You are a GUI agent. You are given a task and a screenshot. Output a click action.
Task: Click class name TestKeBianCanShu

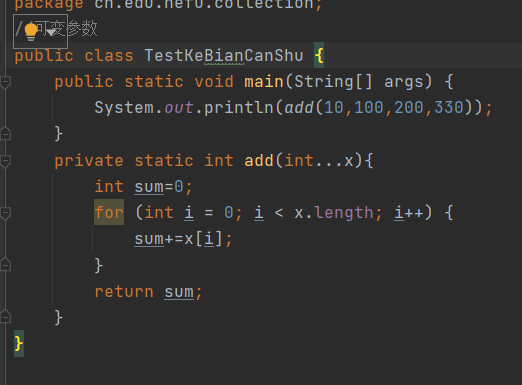click(224, 55)
